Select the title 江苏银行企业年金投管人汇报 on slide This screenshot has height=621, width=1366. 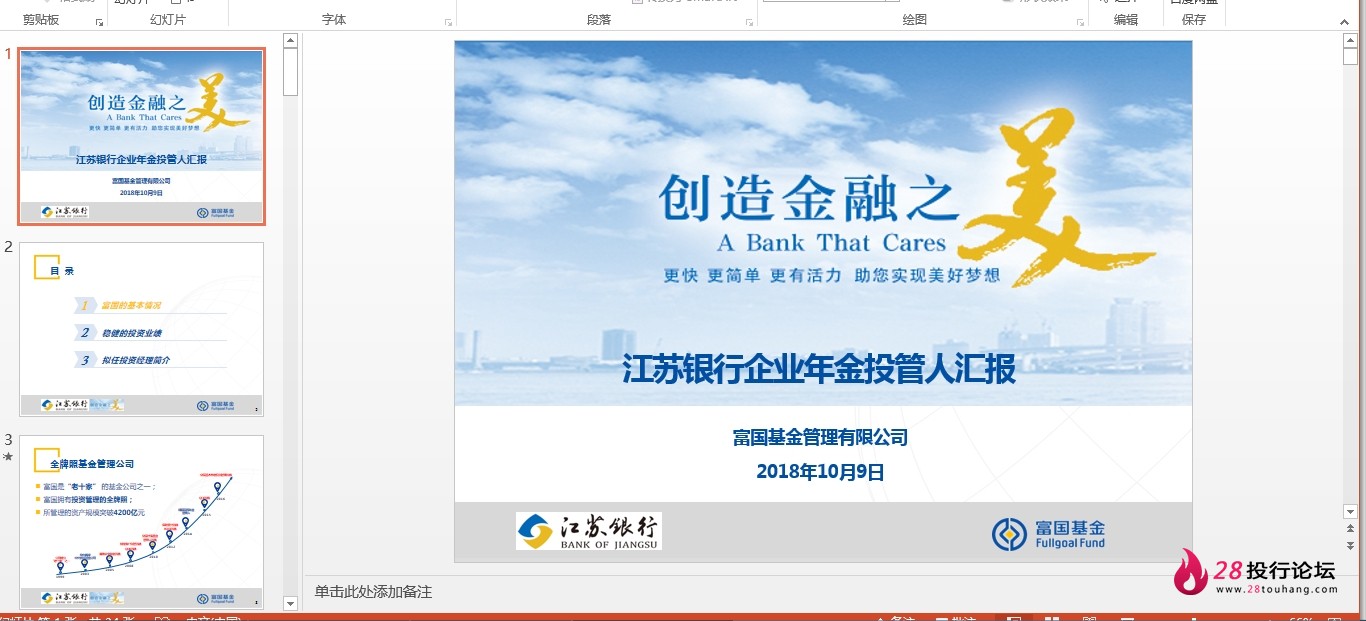point(819,369)
